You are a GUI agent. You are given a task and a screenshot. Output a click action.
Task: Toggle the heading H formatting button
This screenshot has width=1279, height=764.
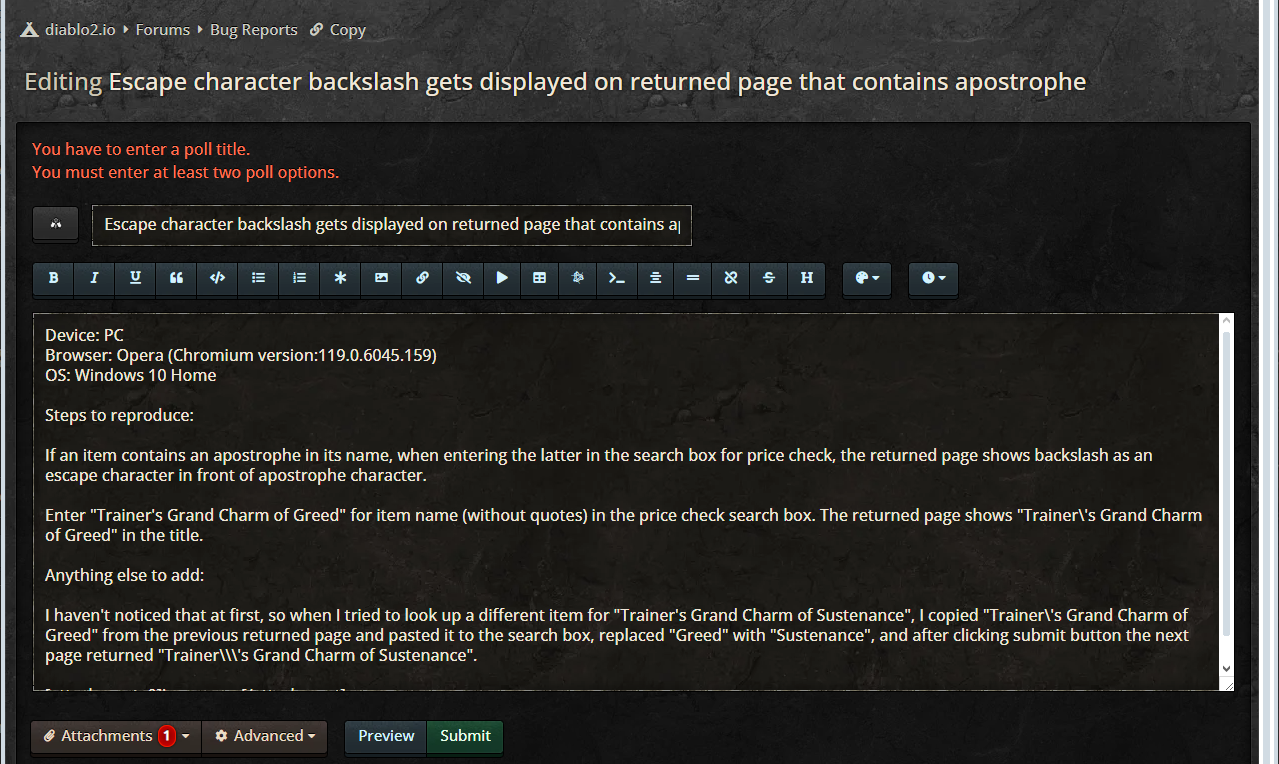[806, 278]
